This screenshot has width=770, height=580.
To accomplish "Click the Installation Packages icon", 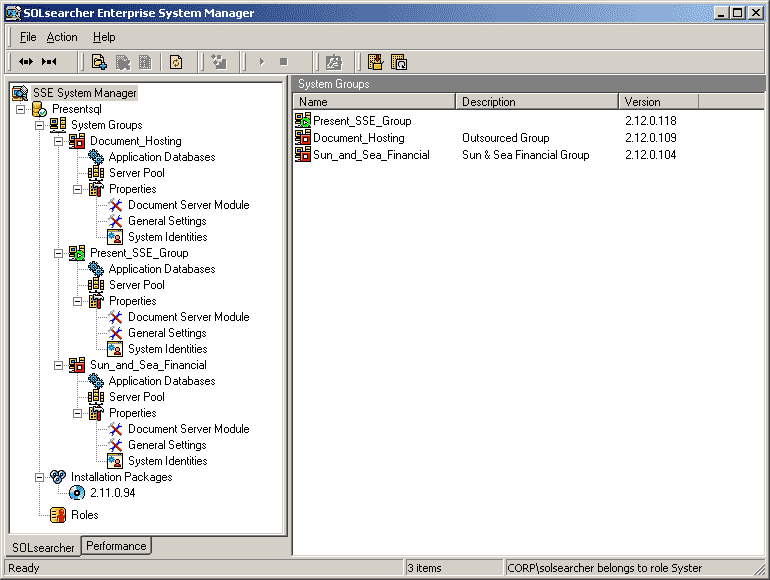I will point(58,476).
